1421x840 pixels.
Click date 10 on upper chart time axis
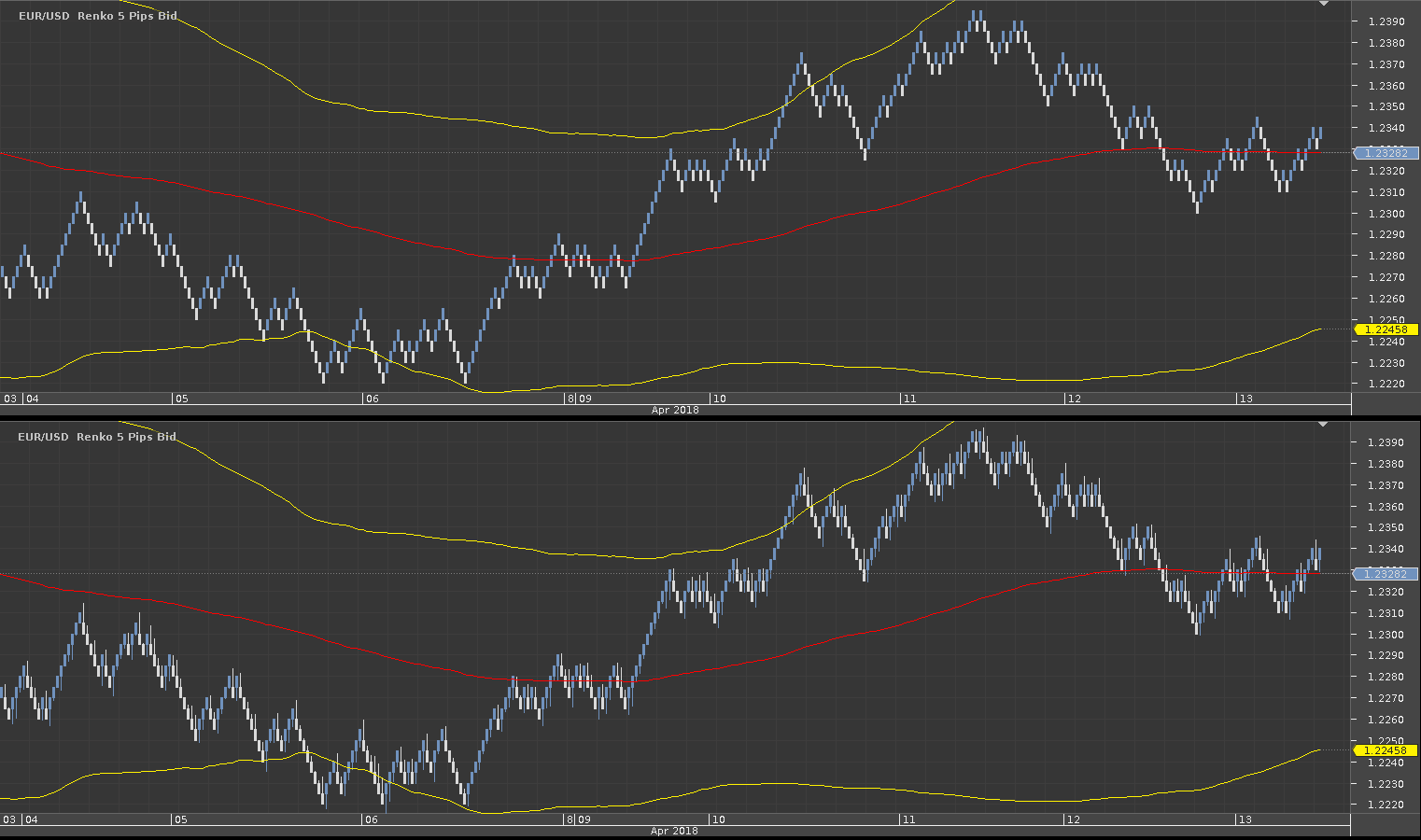(719, 399)
